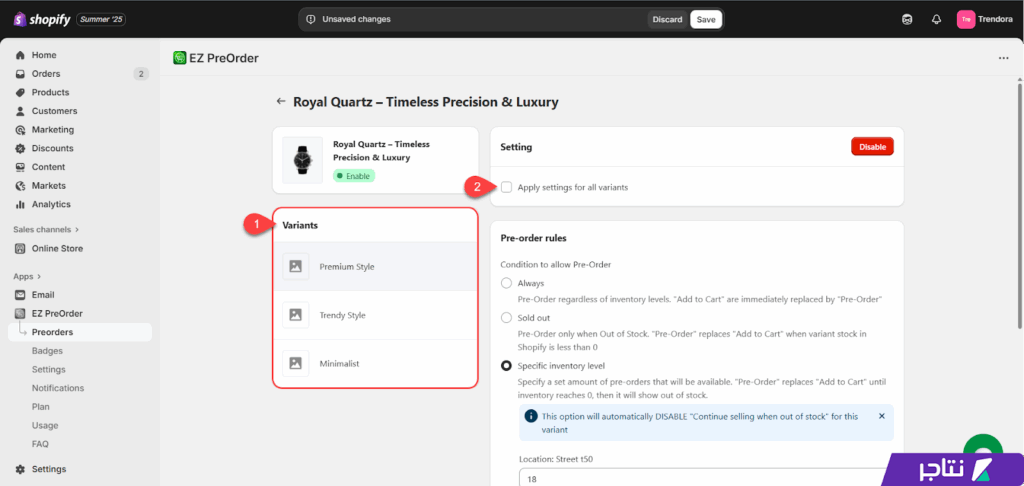
Task: Choose the Sold out radio option
Action: tap(507, 317)
